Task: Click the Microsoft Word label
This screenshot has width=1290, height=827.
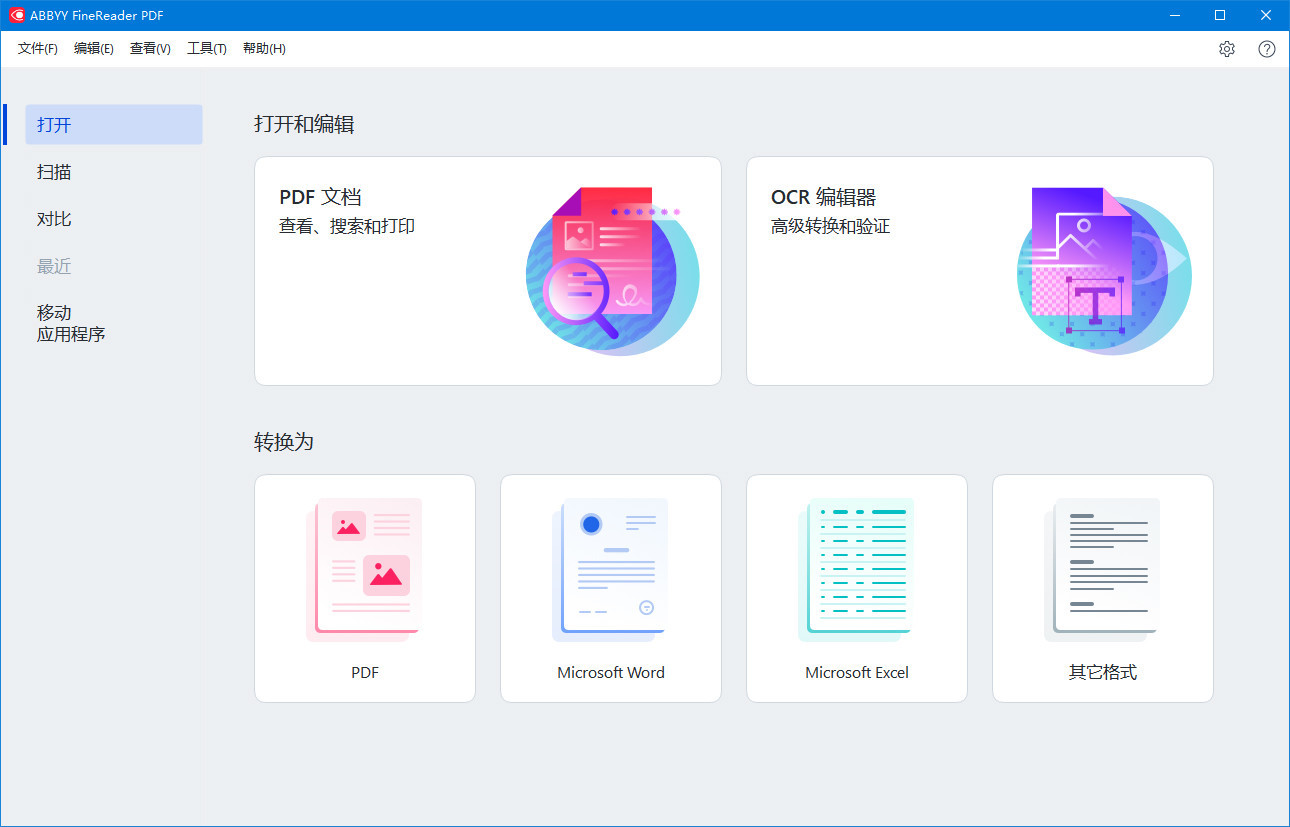Action: point(611,673)
